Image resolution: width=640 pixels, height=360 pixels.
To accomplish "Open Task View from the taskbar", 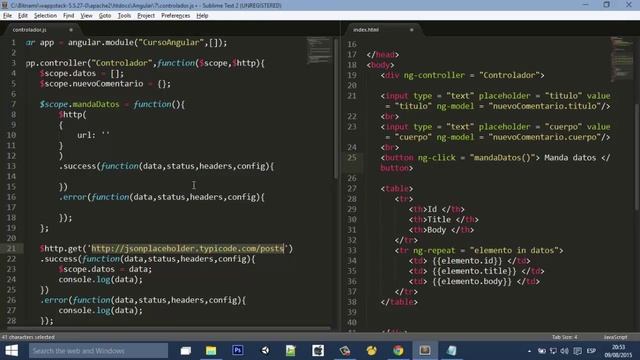I will 186,351.
